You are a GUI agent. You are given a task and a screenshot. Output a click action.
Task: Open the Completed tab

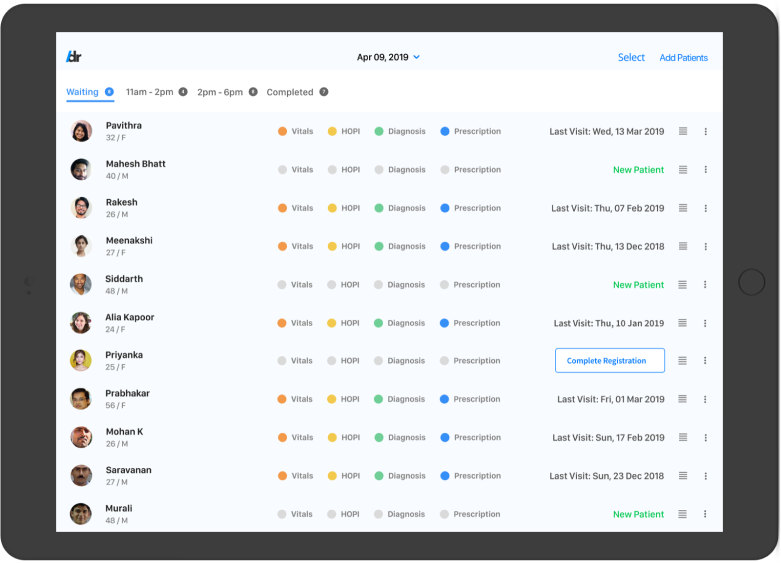coord(289,92)
